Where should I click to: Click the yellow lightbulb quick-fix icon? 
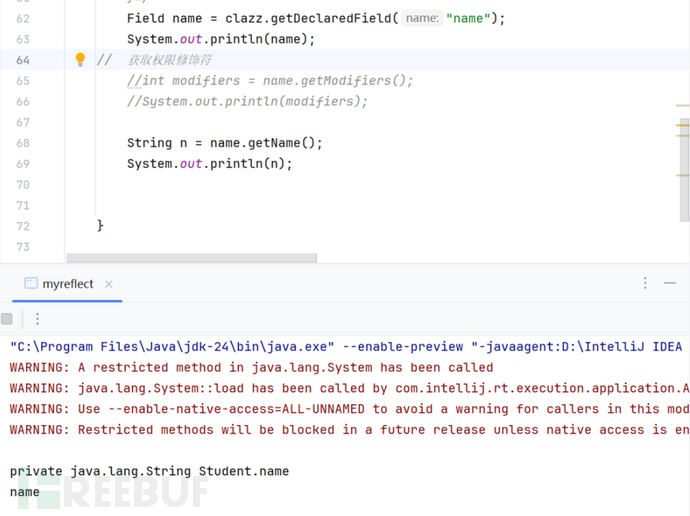(x=81, y=60)
